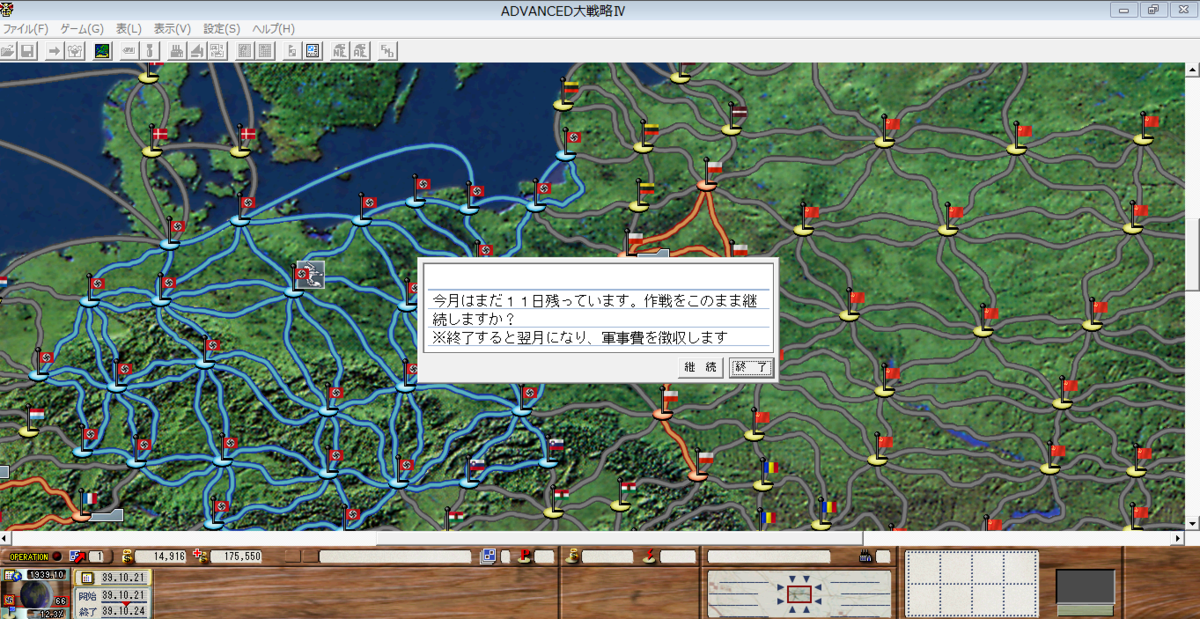Select the German unit marker on the map
Viewport: 1200px width, 619px height.
(310, 274)
